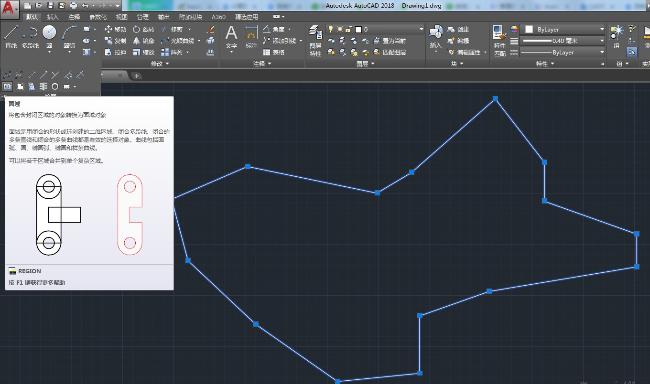
Task: Open the AutoCAD application menu button
Action: (10, 8)
